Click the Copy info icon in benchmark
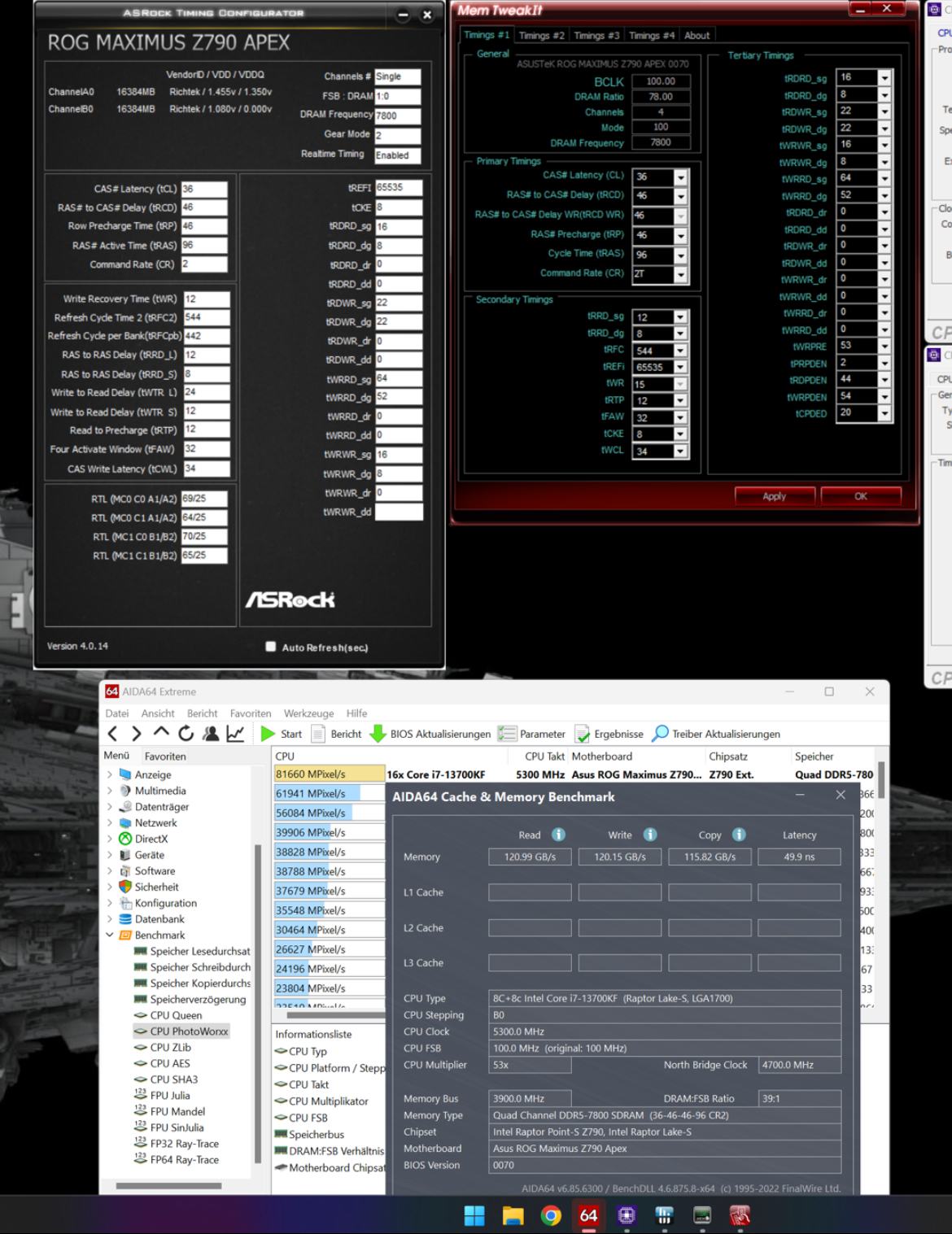952x1234 pixels. tap(739, 835)
